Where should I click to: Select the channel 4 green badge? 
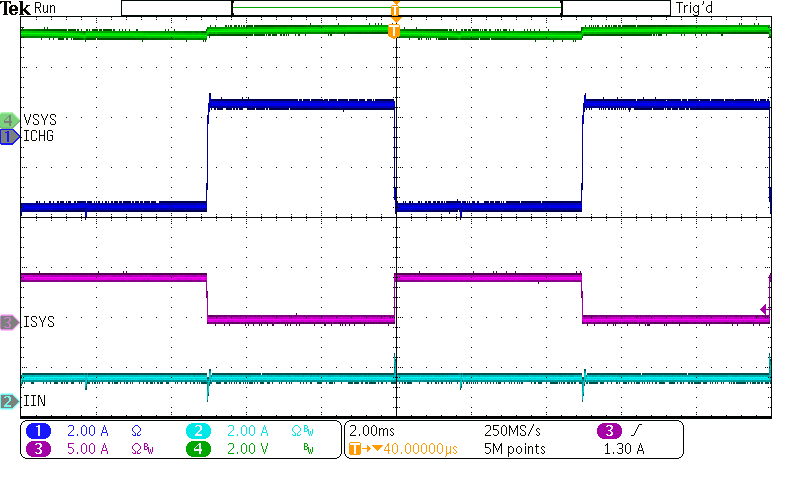199,449
